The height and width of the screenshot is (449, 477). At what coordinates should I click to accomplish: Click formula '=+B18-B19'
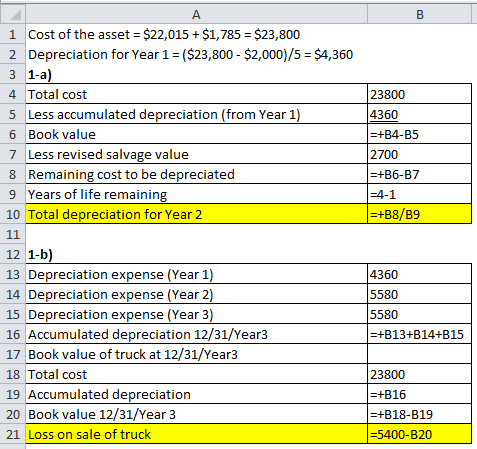[x=420, y=414]
